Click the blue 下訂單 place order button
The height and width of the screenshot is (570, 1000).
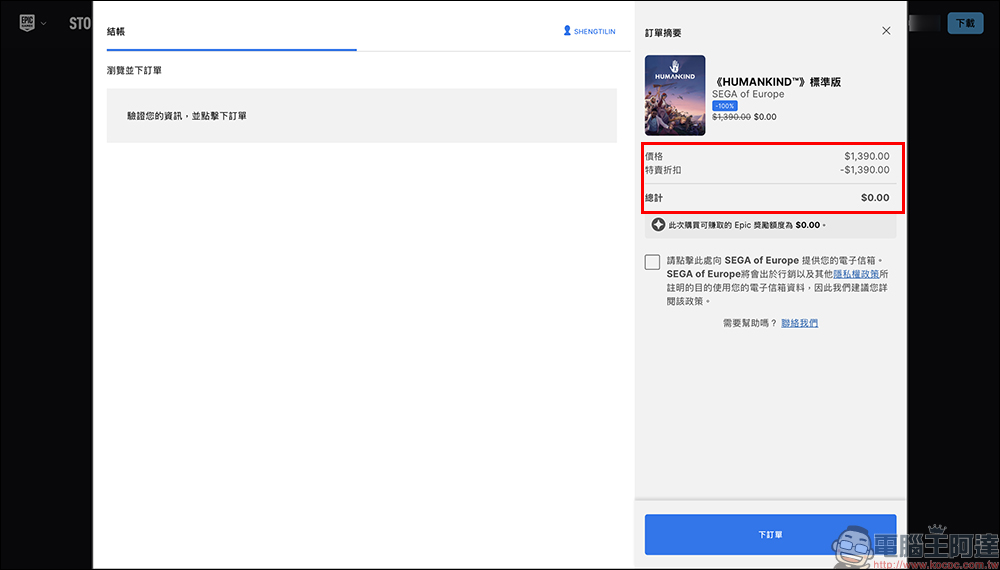click(x=770, y=534)
